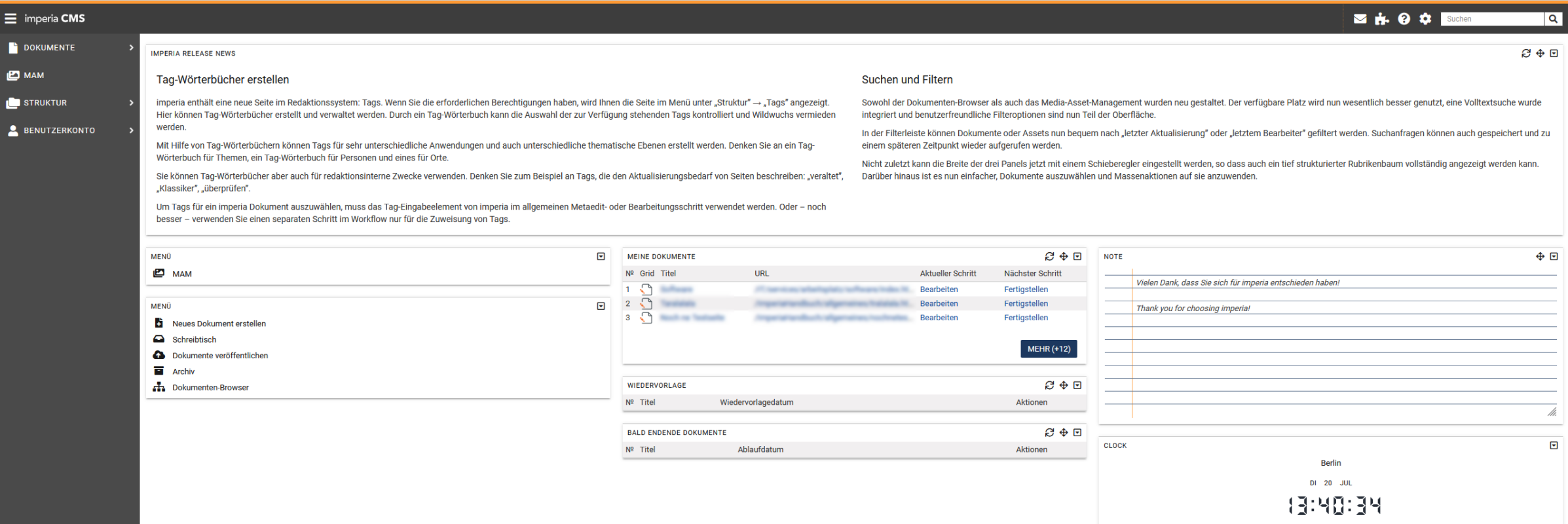Click in the Suchen search field
1568x524 pixels.
click(1491, 19)
